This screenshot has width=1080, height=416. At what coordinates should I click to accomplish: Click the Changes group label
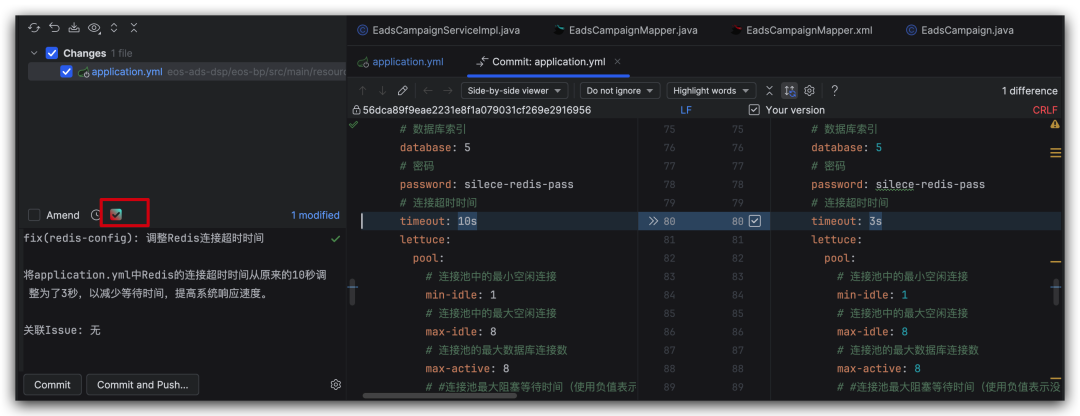point(84,53)
